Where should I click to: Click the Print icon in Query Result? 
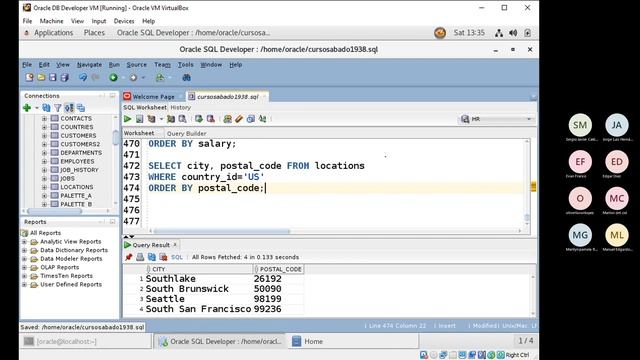click(140, 257)
